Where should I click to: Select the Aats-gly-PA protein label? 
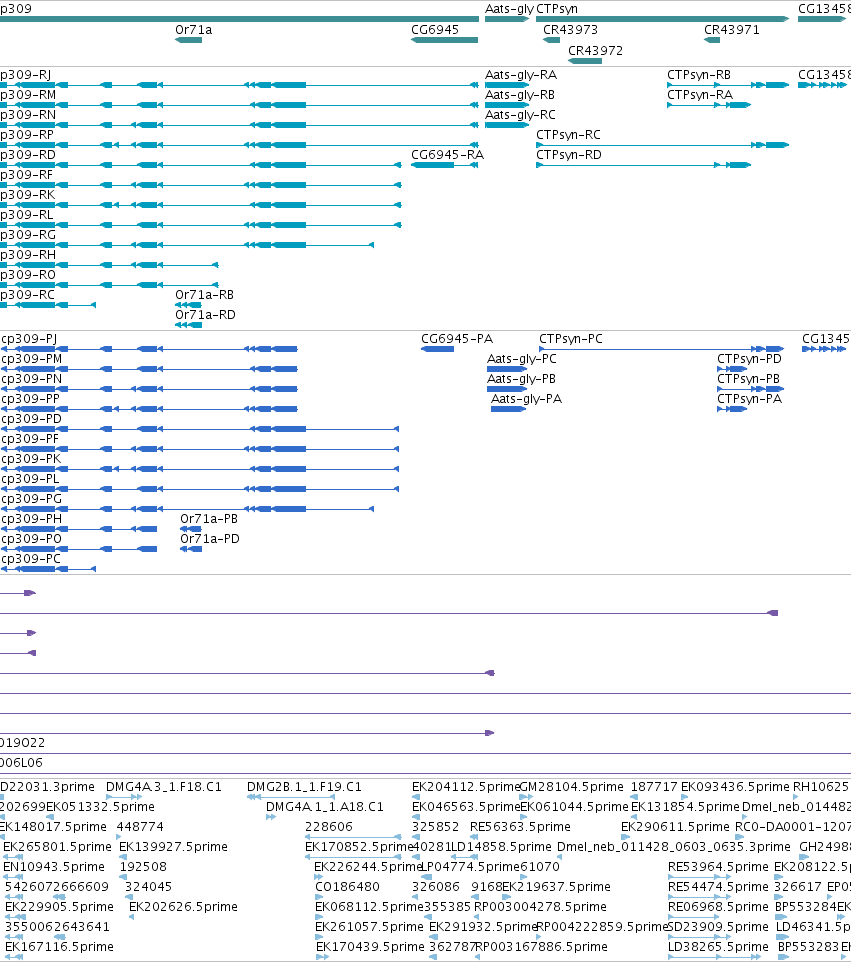coord(526,399)
